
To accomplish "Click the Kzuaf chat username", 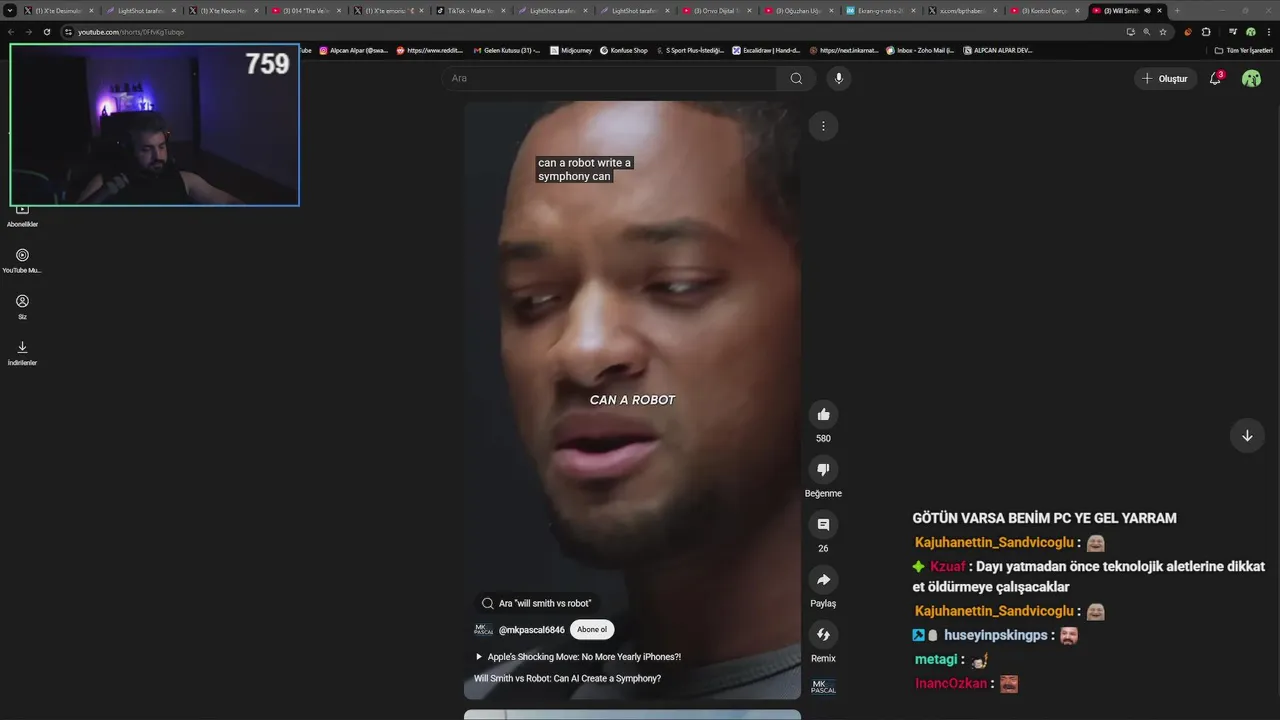I will (948, 566).
